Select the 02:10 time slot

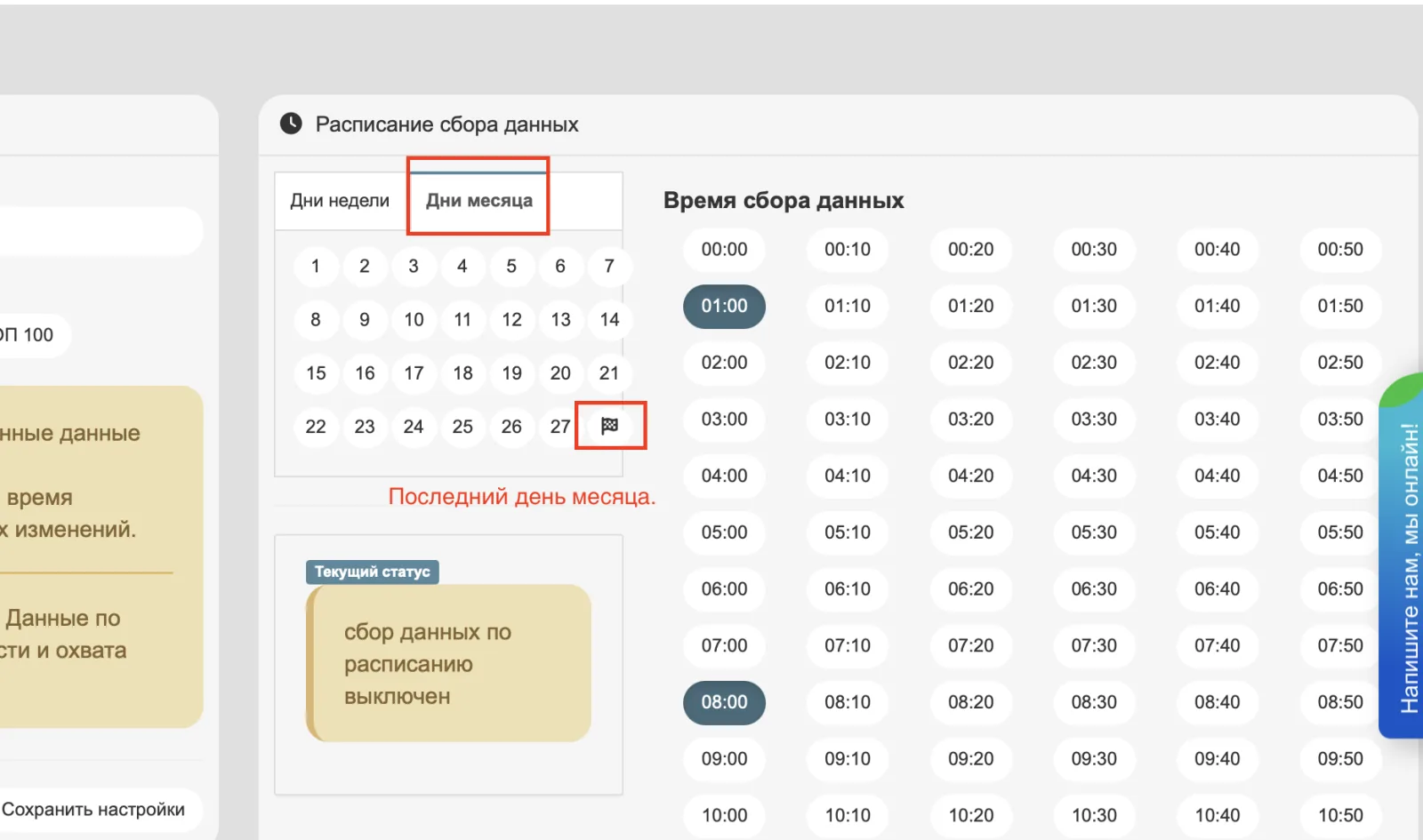tap(848, 363)
